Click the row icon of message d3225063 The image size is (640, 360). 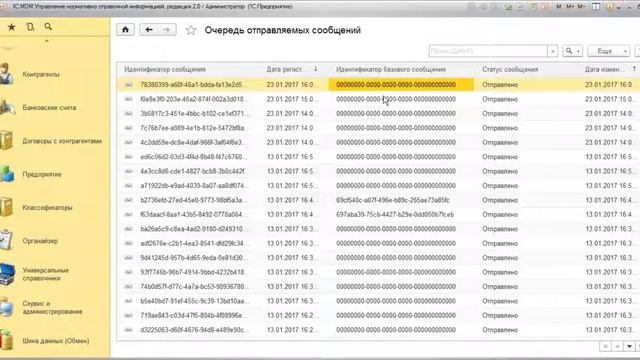129,330
